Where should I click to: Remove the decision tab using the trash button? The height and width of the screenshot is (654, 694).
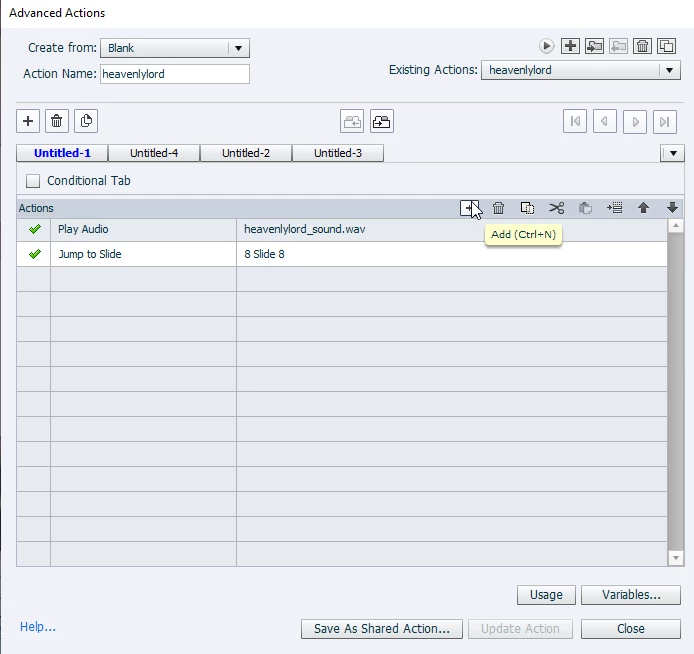(x=57, y=121)
